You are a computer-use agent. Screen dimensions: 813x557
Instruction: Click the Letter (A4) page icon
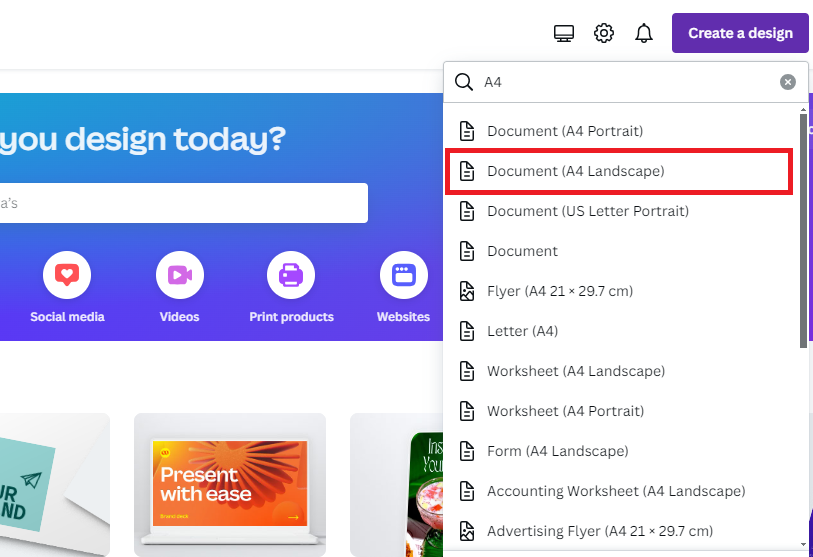click(467, 331)
